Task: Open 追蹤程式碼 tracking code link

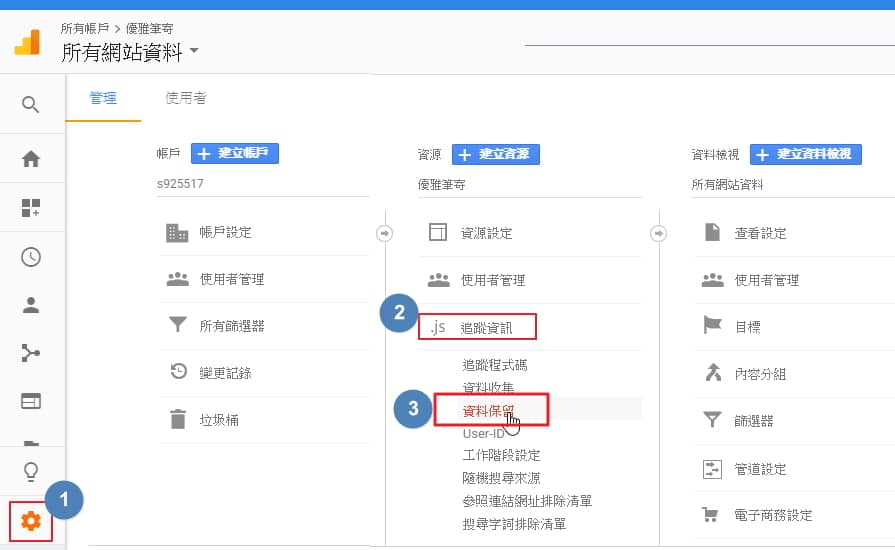Action: [495, 365]
